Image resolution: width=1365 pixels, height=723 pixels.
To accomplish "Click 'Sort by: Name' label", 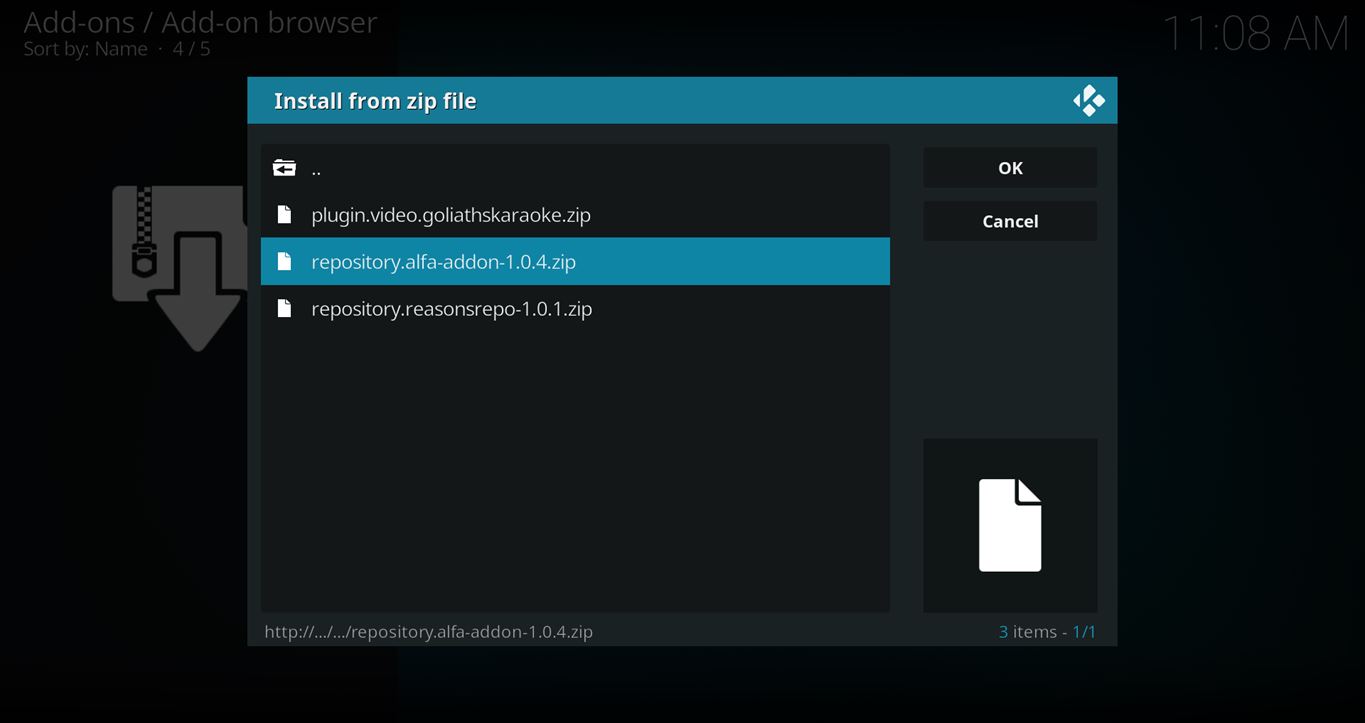I will [x=85, y=49].
